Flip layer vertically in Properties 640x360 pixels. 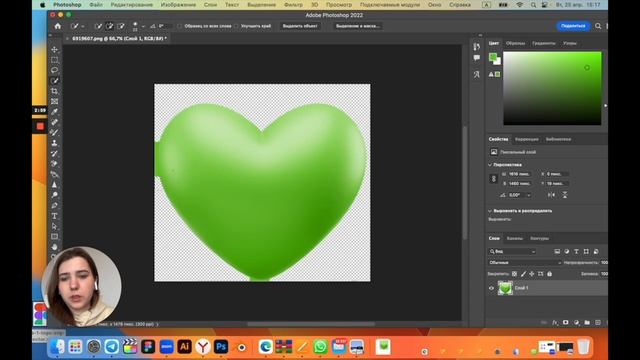[564, 195]
